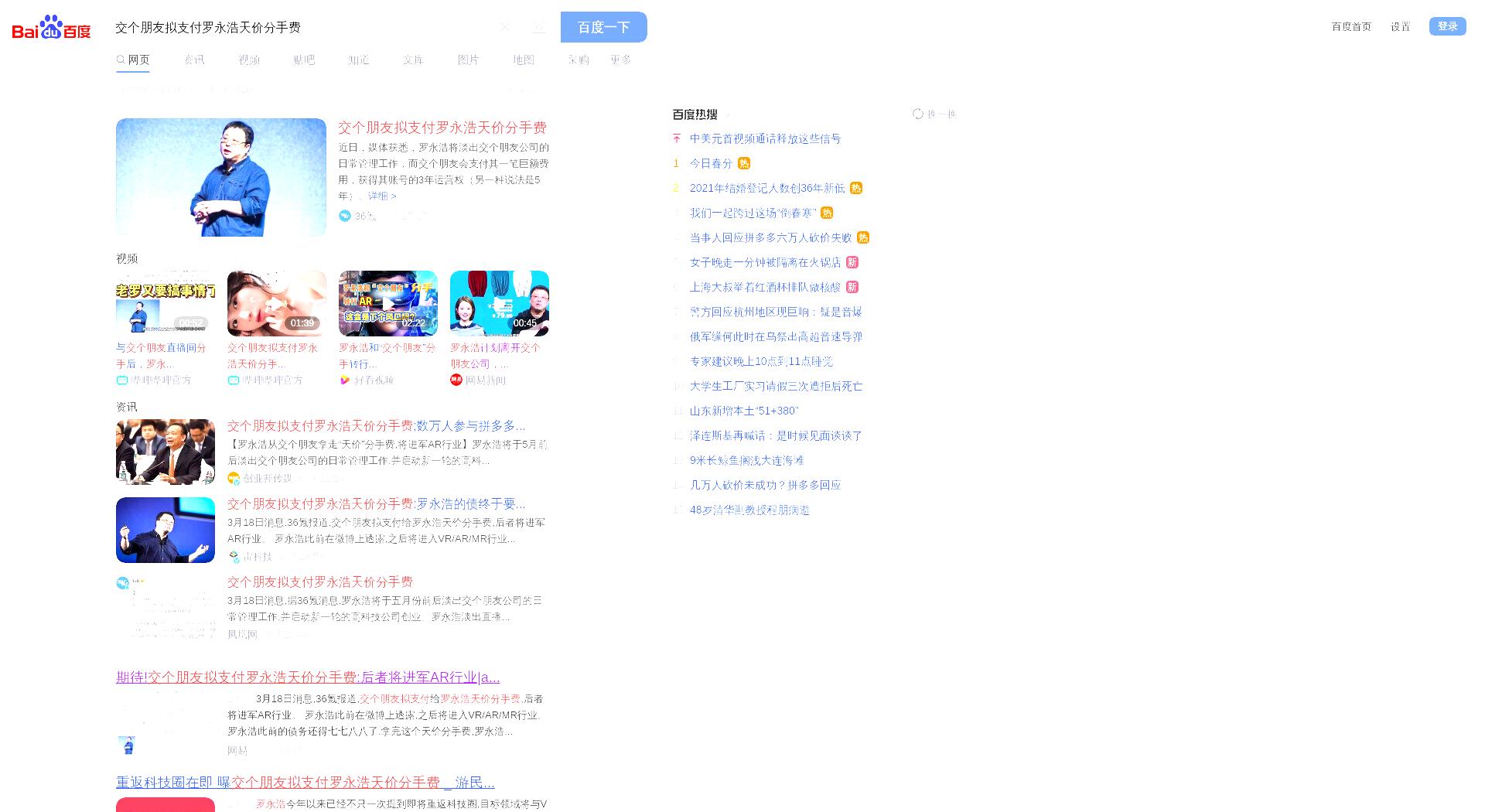Click hot badge beside 当事人回应拼多多
The height and width of the screenshot is (812, 1485).
(863, 237)
